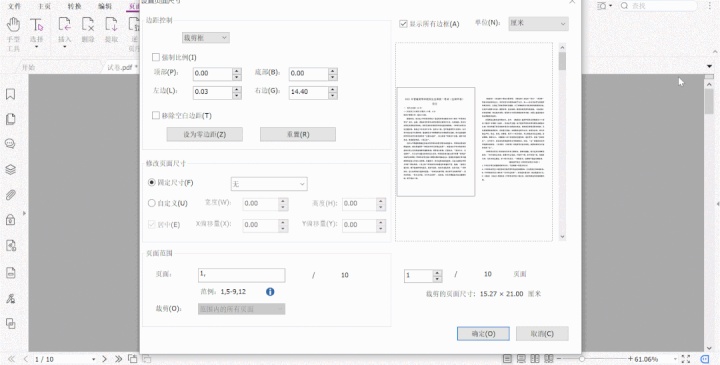
Task: Open the zoom percentage dropdown arrow
Action: pyautogui.click(x=675, y=359)
